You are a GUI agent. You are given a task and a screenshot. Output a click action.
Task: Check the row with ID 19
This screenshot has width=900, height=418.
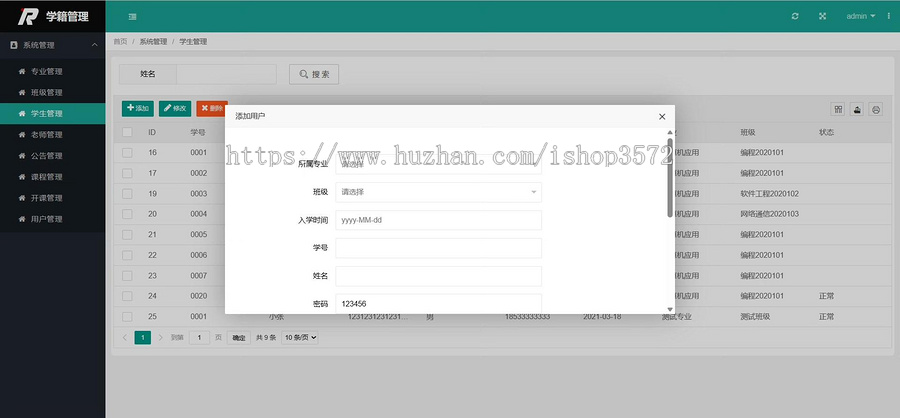click(127, 193)
